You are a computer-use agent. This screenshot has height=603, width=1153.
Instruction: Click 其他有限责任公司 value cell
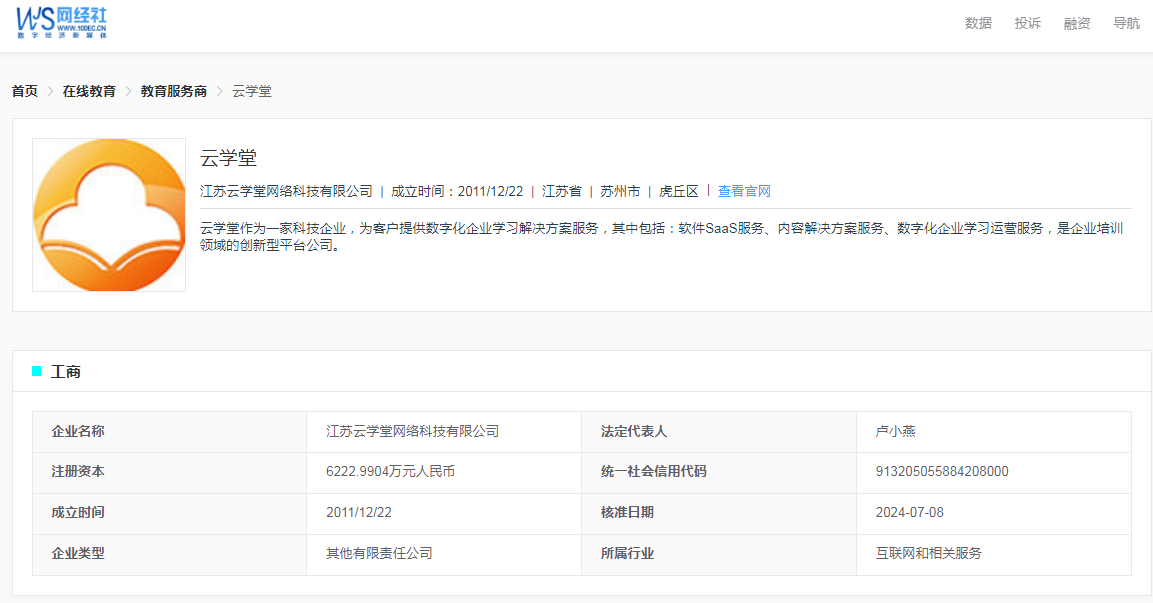pyautogui.click(x=444, y=554)
